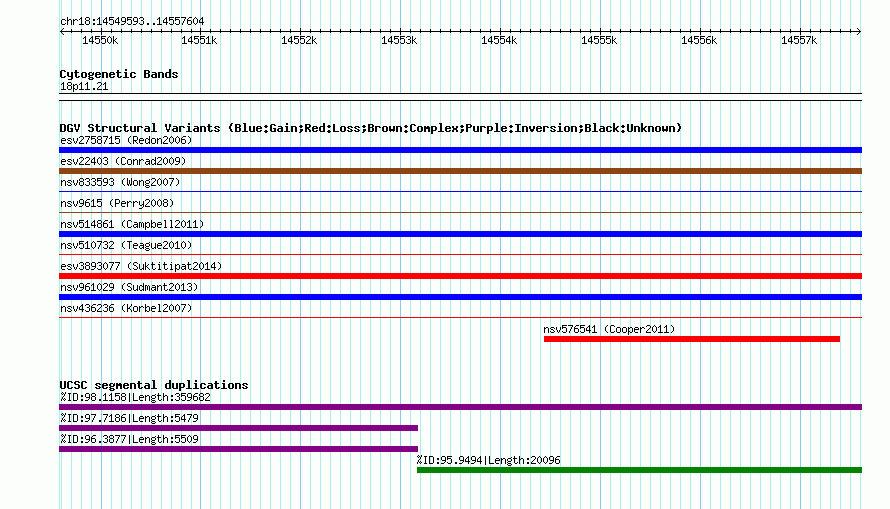The width and height of the screenshot is (890, 509).
Task: Click the 14550k ruler tick label
Action: (x=100, y=40)
